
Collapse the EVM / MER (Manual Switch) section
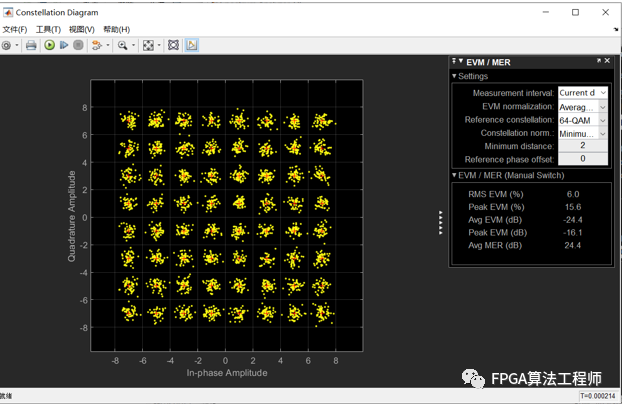coord(455,175)
